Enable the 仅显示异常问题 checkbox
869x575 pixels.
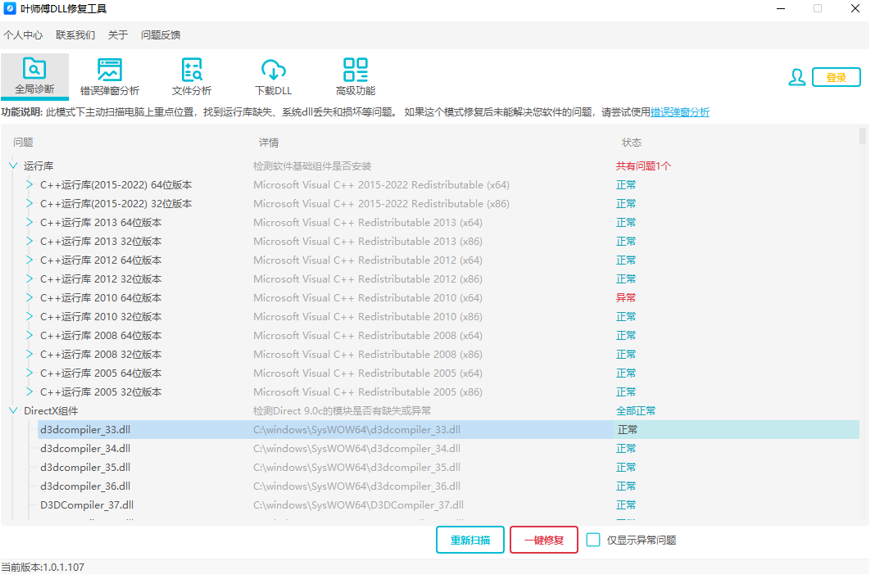coord(593,540)
